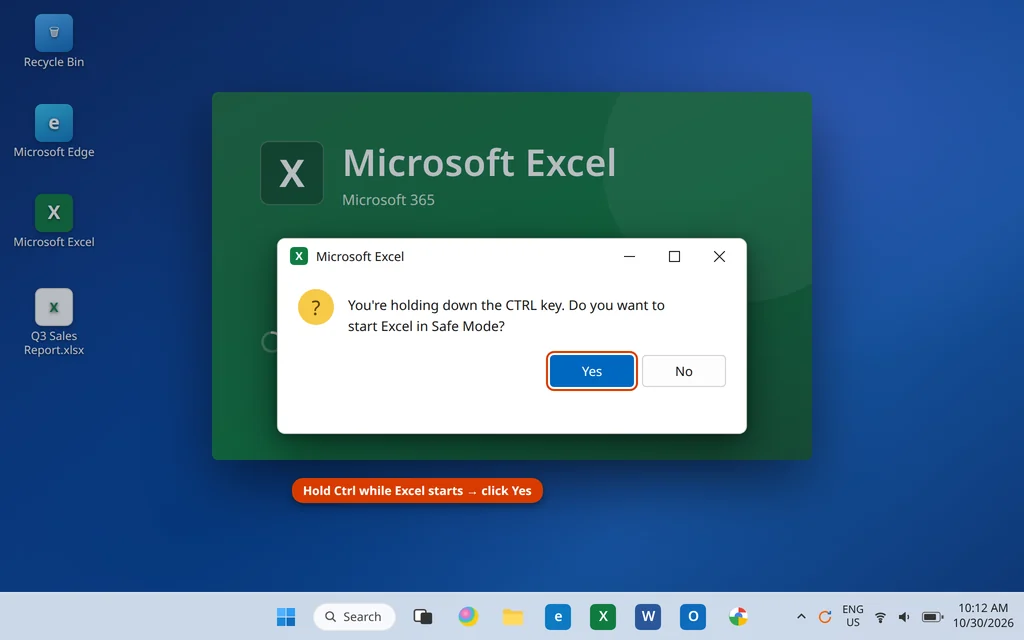Open the Recycle Bin desktop icon
1024x640 pixels.
[54, 41]
